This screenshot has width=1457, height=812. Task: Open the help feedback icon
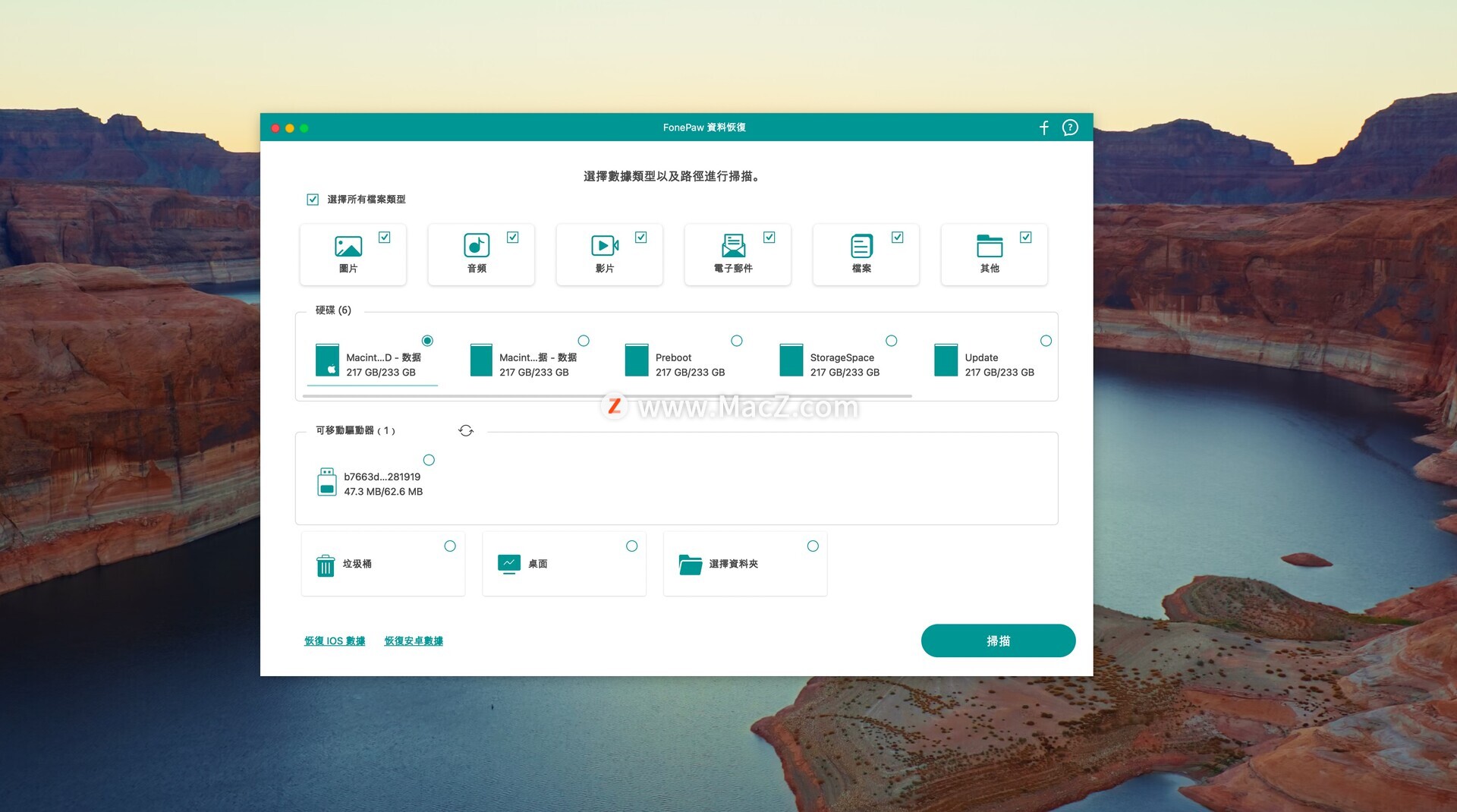1069,127
